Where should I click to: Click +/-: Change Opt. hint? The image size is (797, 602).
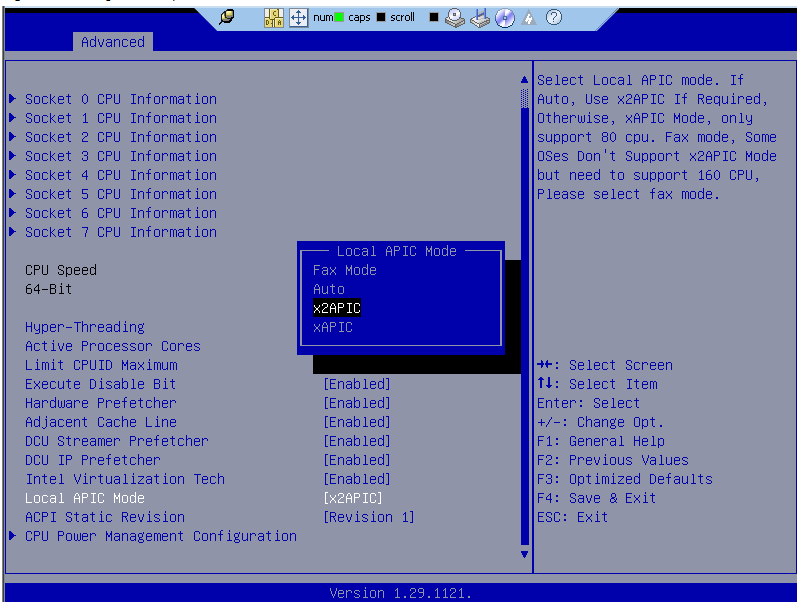pos(600,422)
